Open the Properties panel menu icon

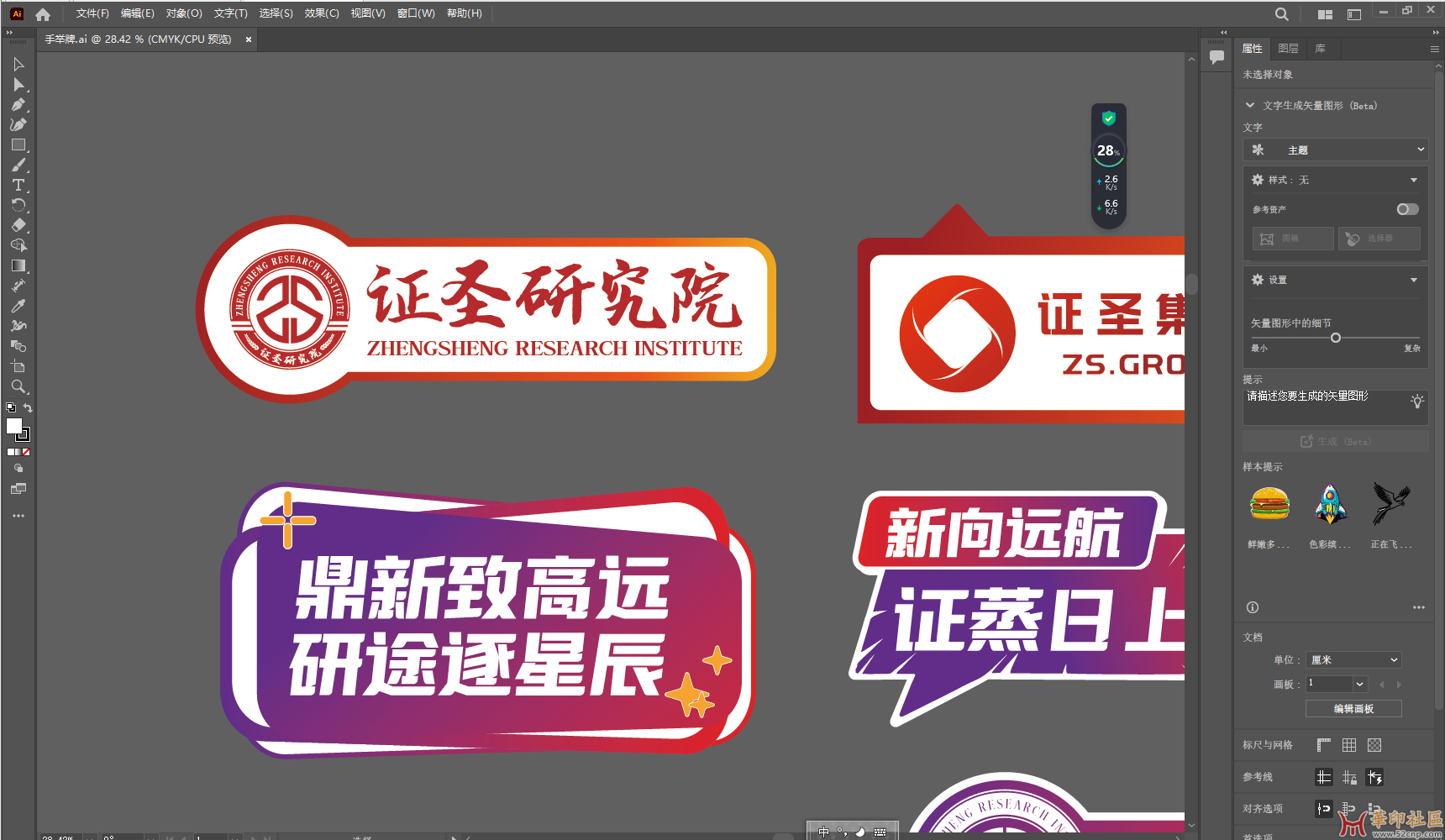(x=1434, y=49)
